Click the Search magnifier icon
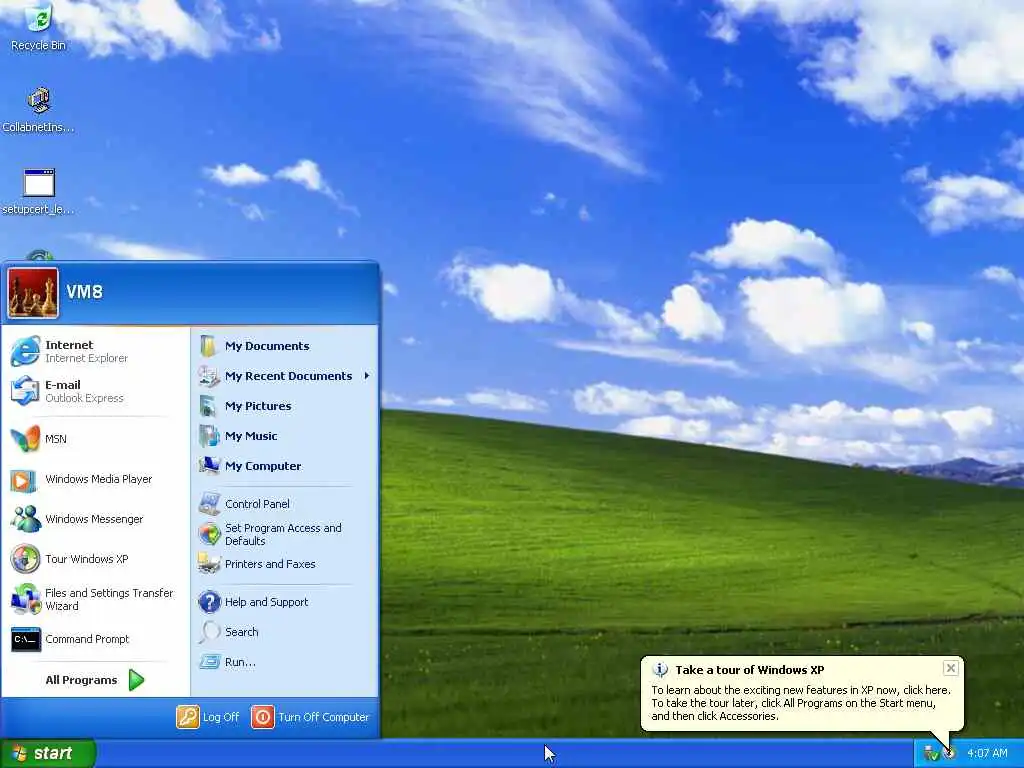1024x768 pixels. [x=209, y=632]
